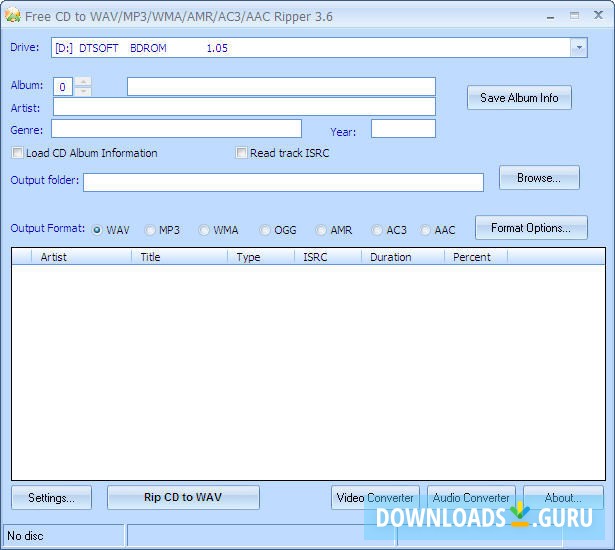This screenshot has height=550, width=615.
Task: Open the Video Converter
Action: click(375, 498)
